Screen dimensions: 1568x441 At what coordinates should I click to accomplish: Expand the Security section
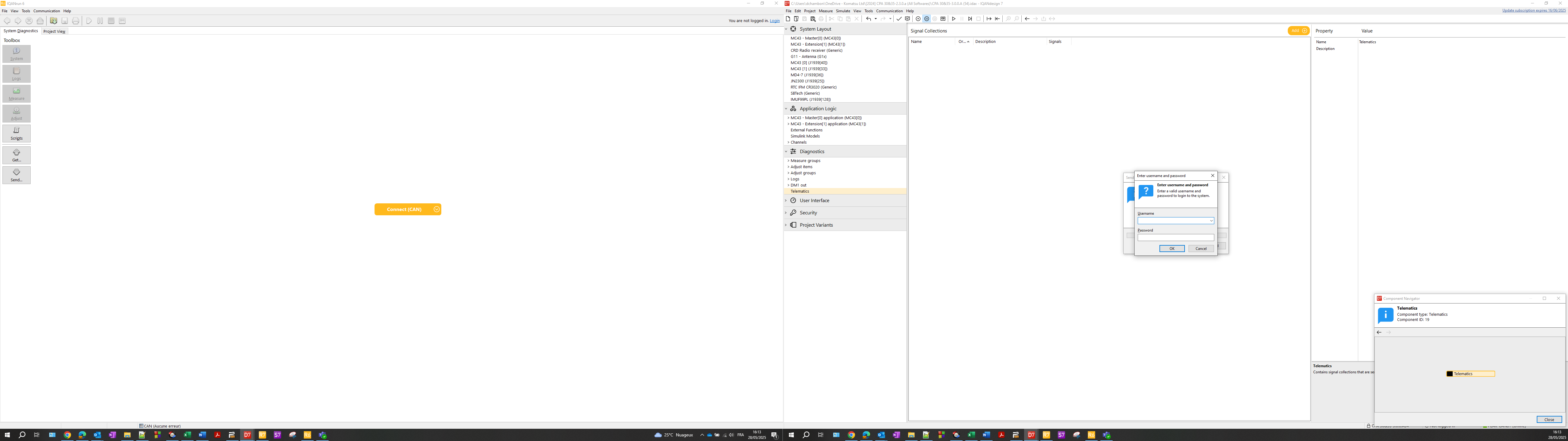[x=786, y=213]
